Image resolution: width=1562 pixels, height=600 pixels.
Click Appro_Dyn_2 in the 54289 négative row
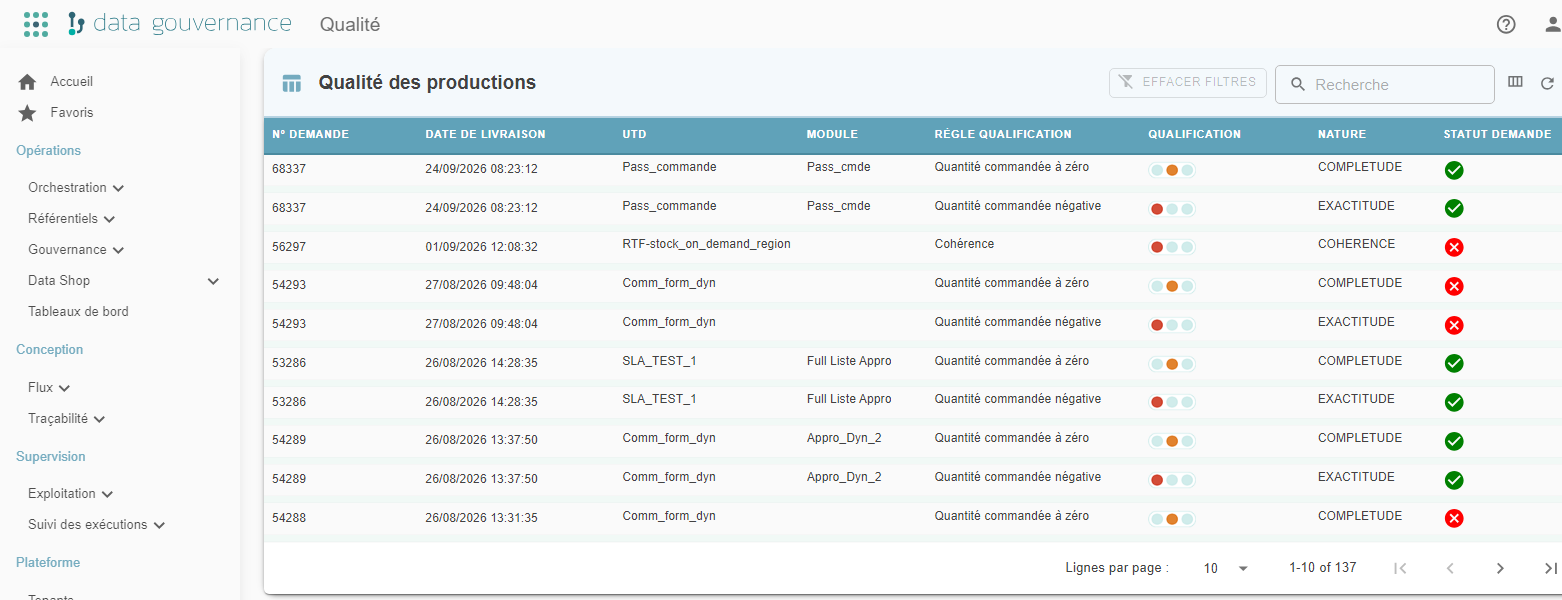point(844,477)
